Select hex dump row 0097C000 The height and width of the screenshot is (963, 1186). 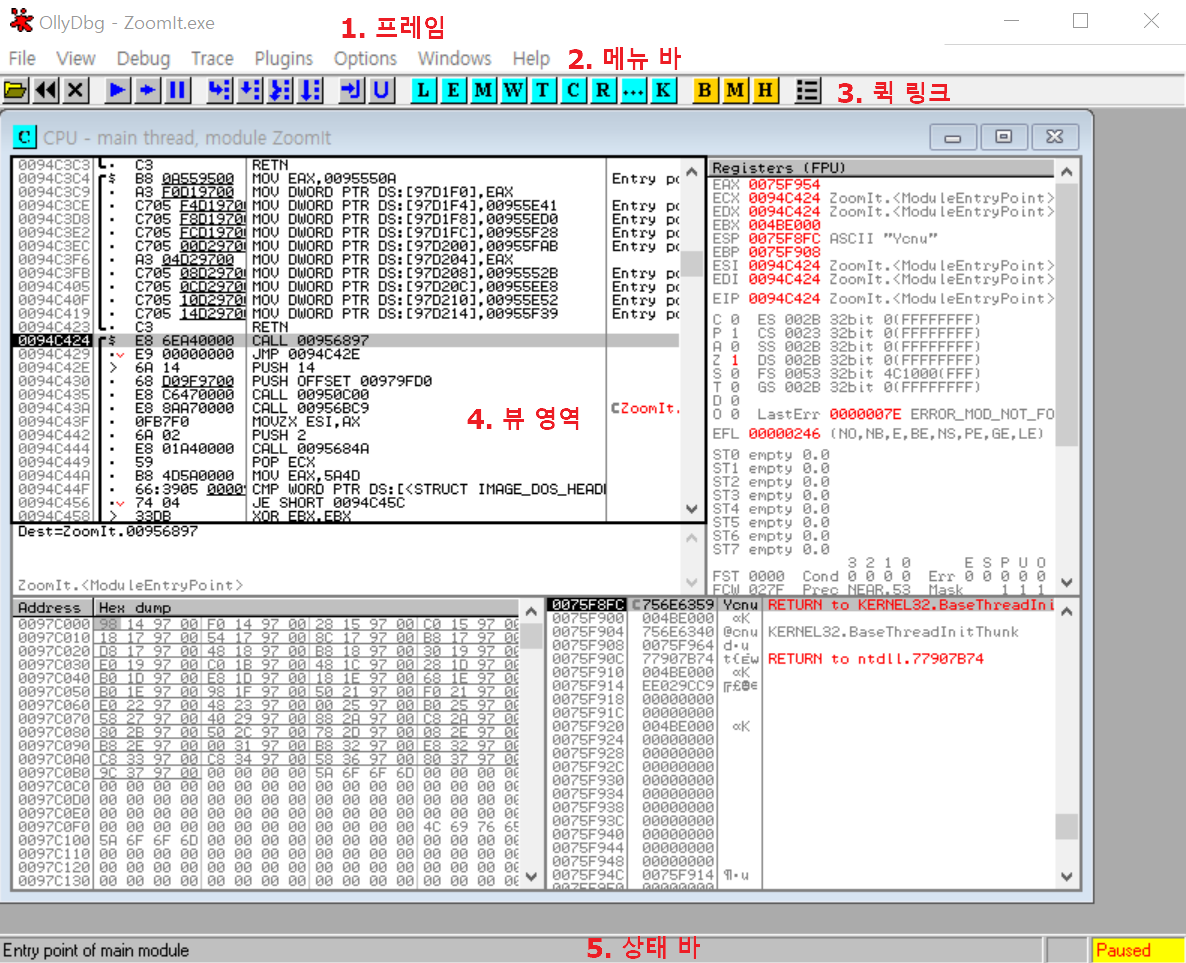click(x=266, y=624)
